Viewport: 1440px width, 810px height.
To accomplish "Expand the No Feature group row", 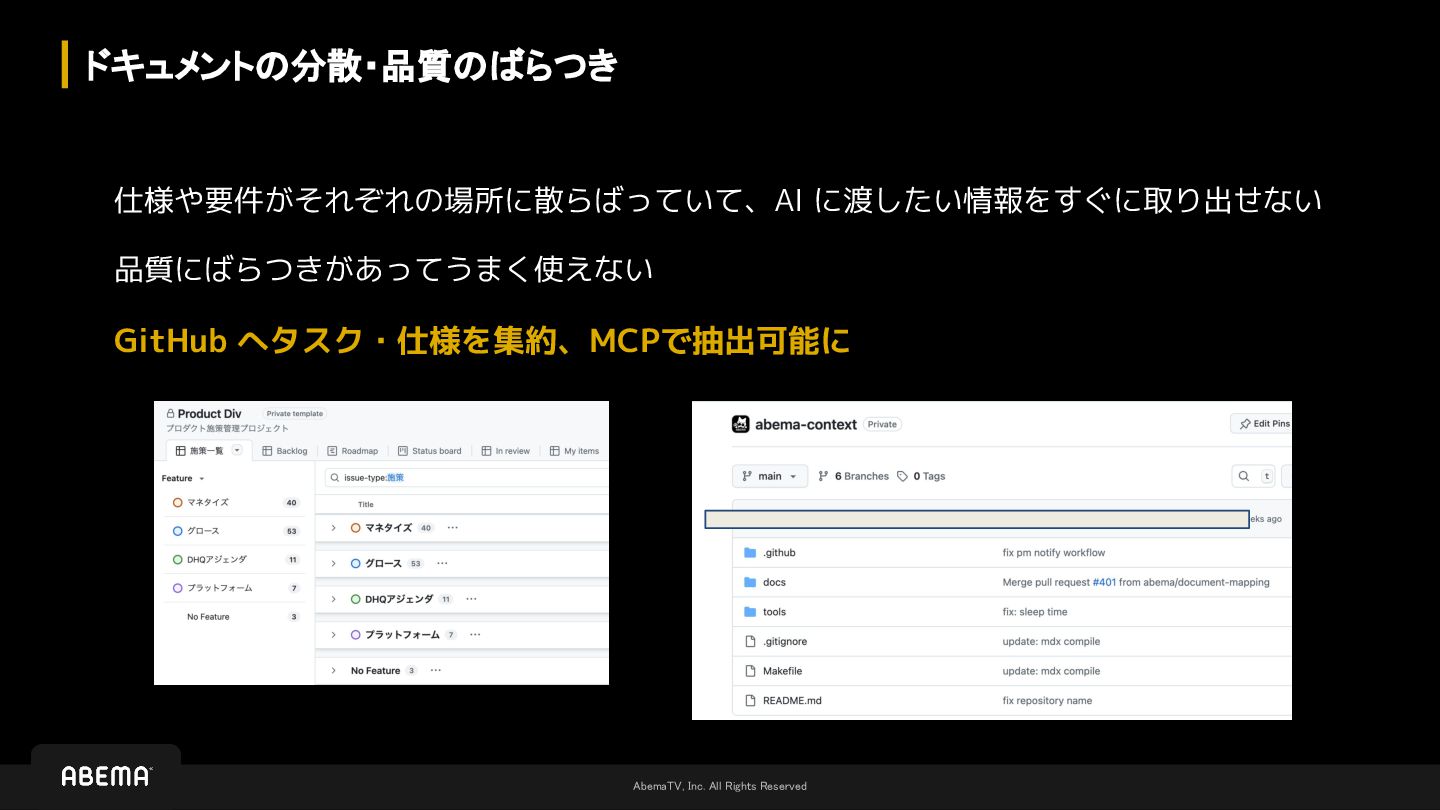I will 334,670.
